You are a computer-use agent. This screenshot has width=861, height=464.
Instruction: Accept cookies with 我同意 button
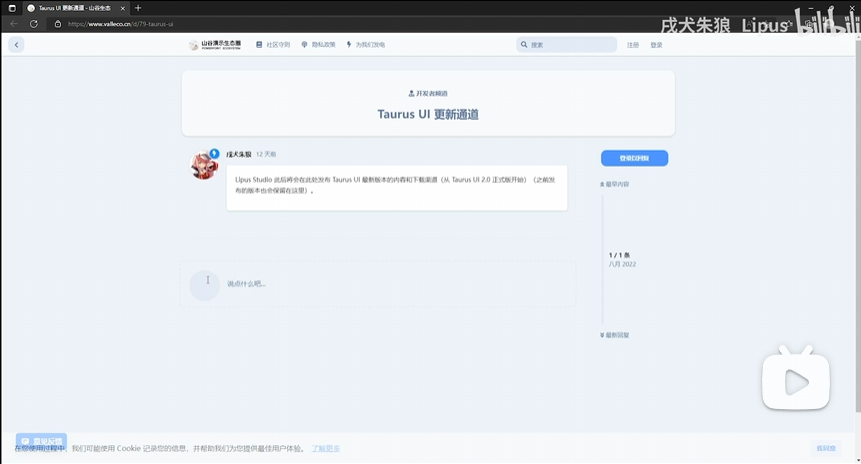pyautogui.click(x=826, y=448)
